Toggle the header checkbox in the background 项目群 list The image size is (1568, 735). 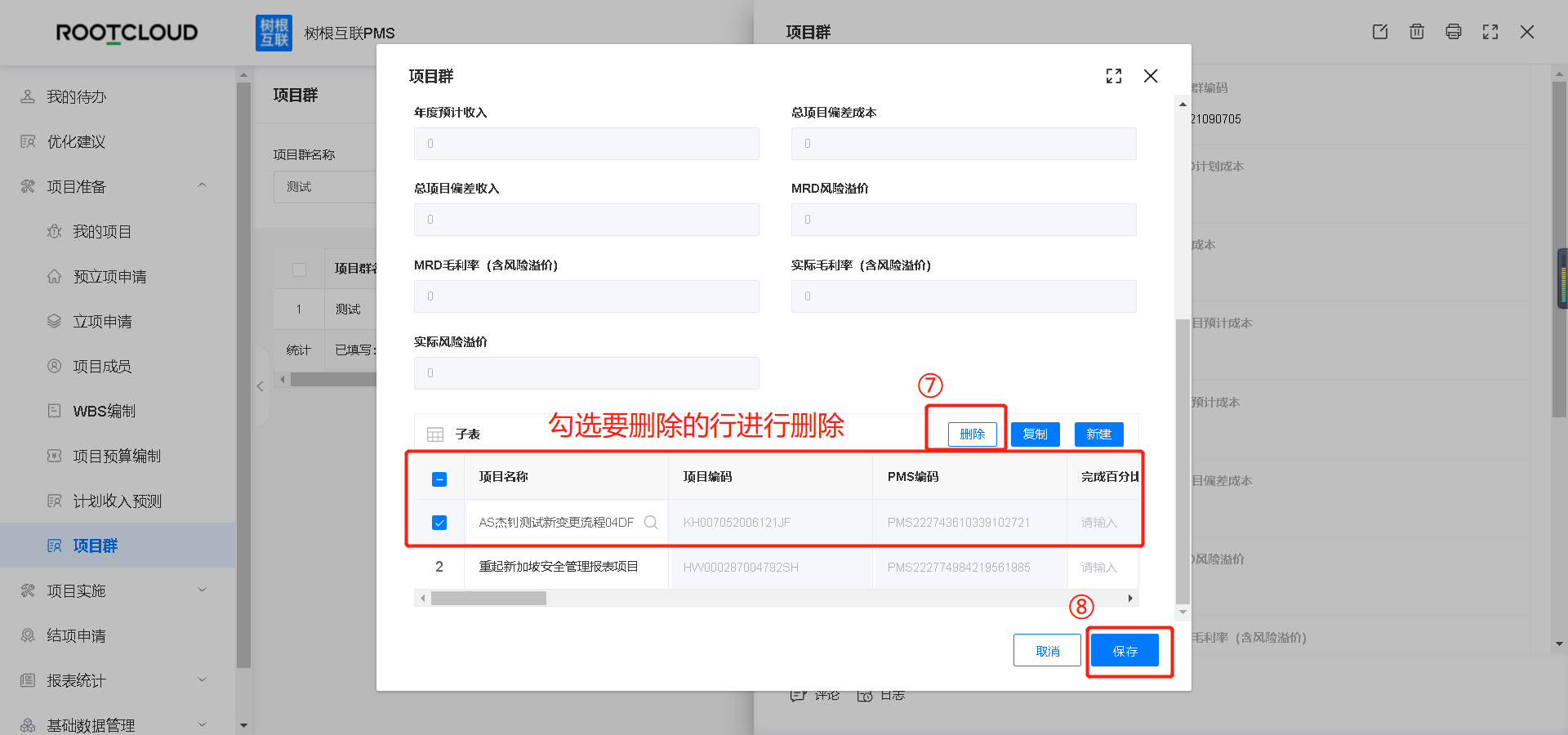(299, 269)
